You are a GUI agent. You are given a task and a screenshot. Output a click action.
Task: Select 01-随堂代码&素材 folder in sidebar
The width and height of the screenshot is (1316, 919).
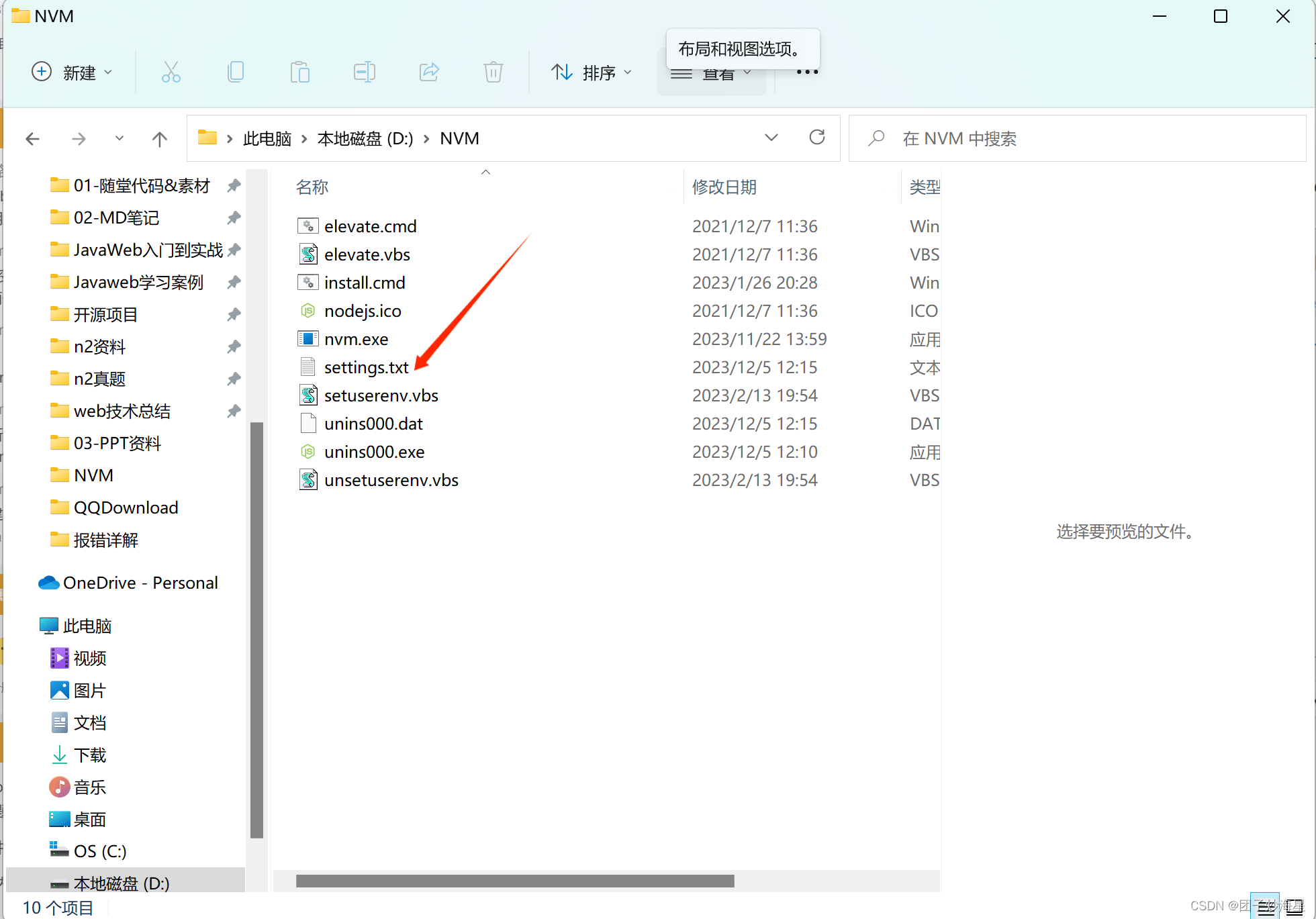[142, 185]
